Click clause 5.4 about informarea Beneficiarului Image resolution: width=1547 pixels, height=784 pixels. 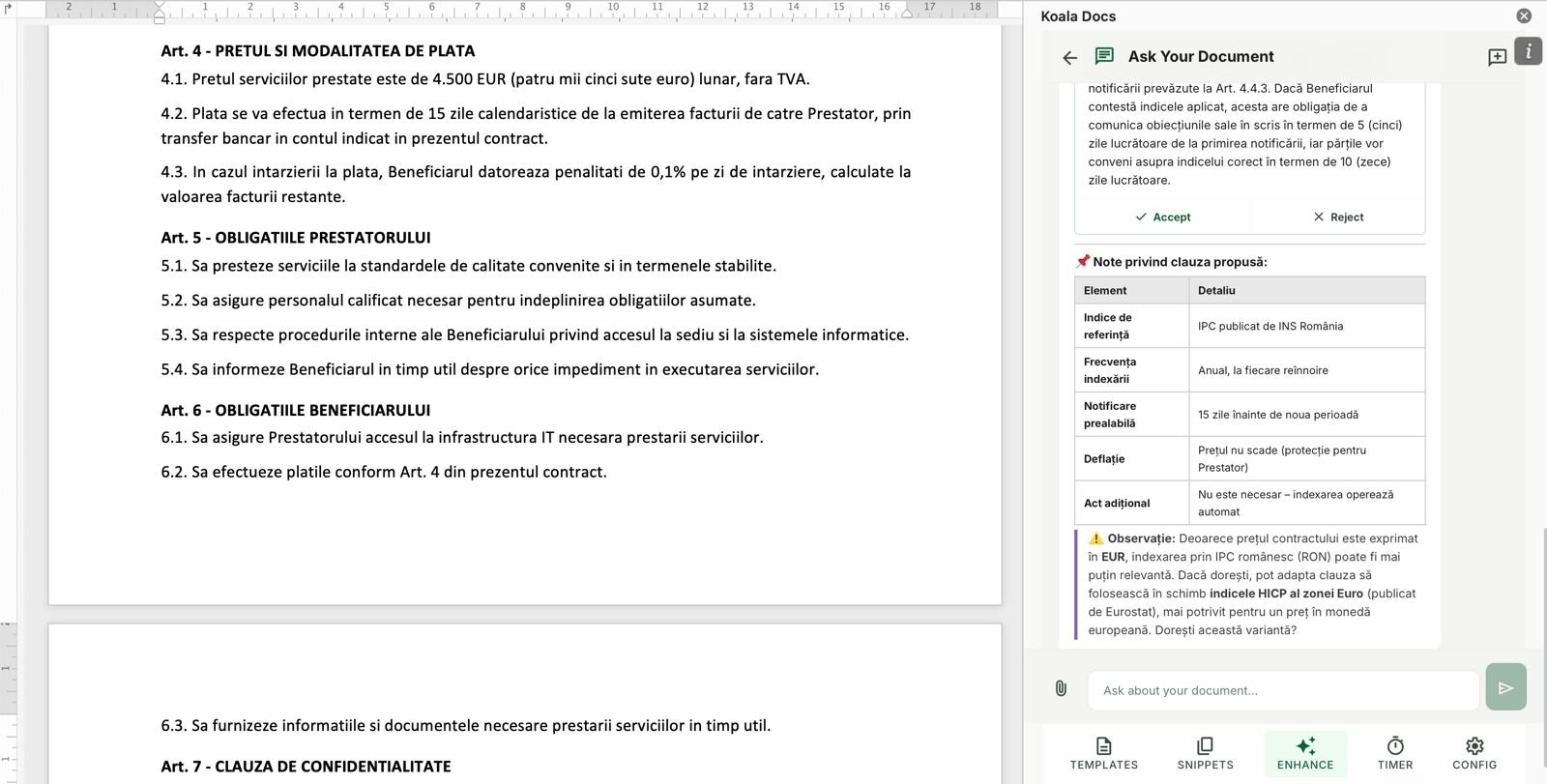click(x=490, y=370)
